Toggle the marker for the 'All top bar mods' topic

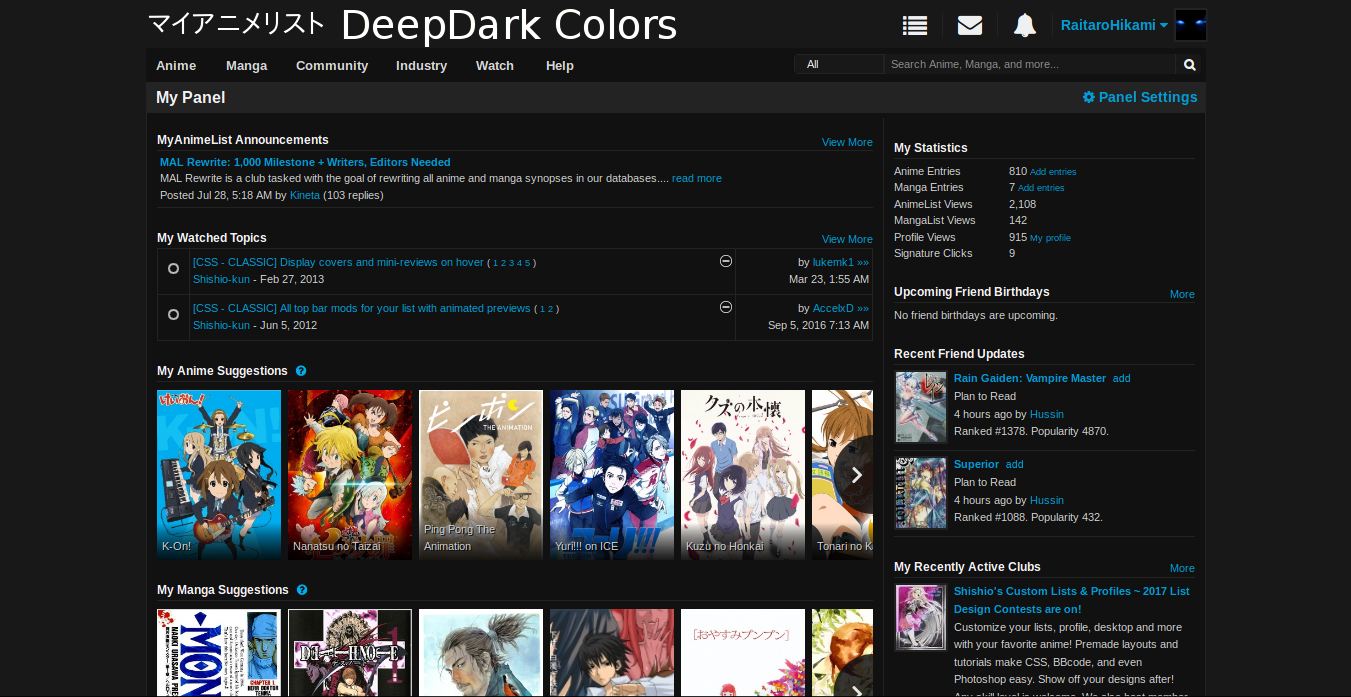pos(173,315)
